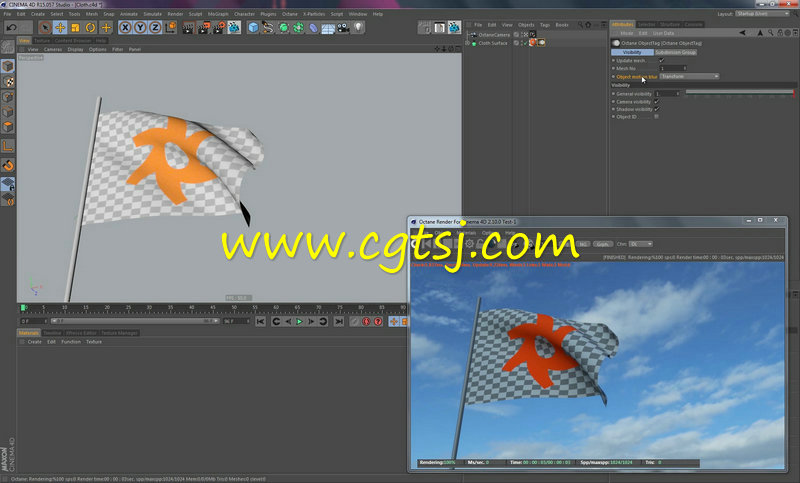Viewport: 800px width, 483px height.
Task: Toggle Shadow visibility checkbox
Action: pyautogui.click(x=657, y=109)
